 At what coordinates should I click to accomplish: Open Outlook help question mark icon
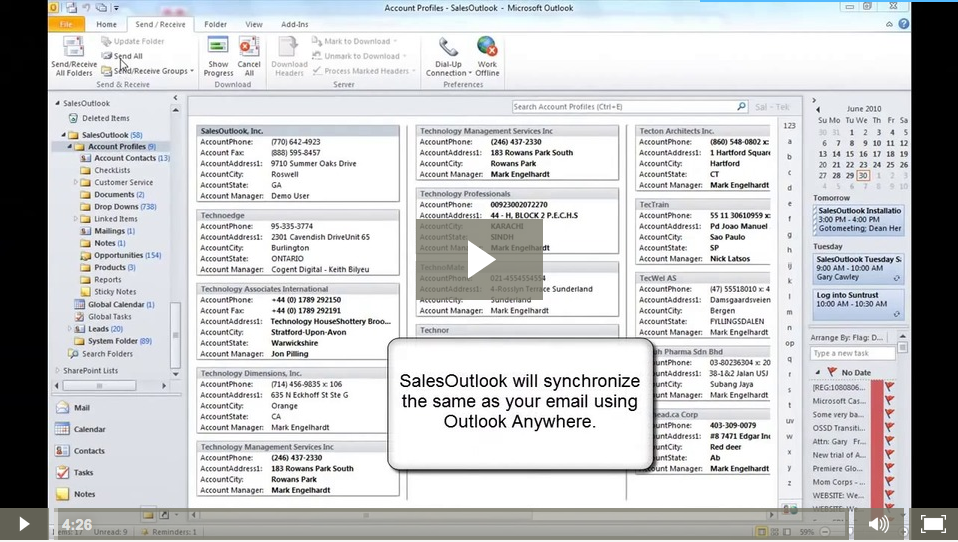coord(904,24)
